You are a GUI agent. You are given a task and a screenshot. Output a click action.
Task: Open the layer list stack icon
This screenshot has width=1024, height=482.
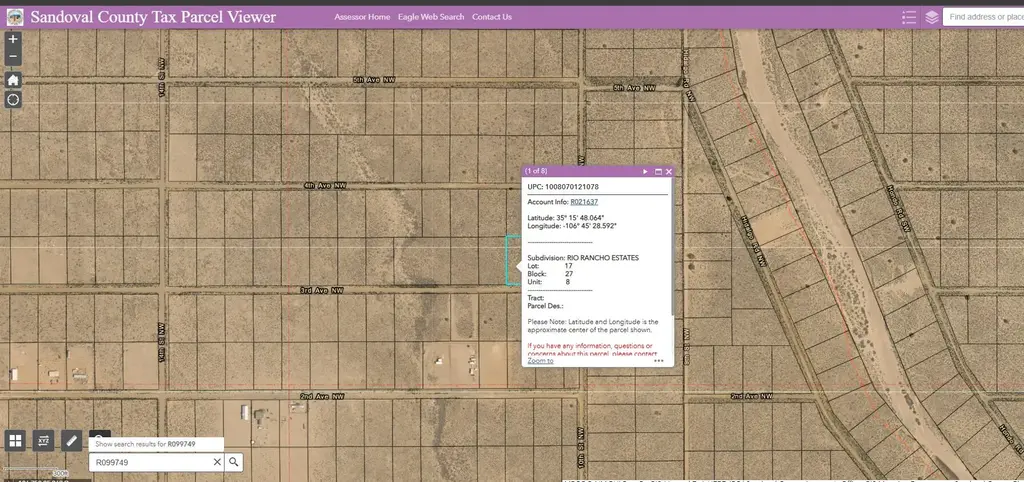[932, 17]
